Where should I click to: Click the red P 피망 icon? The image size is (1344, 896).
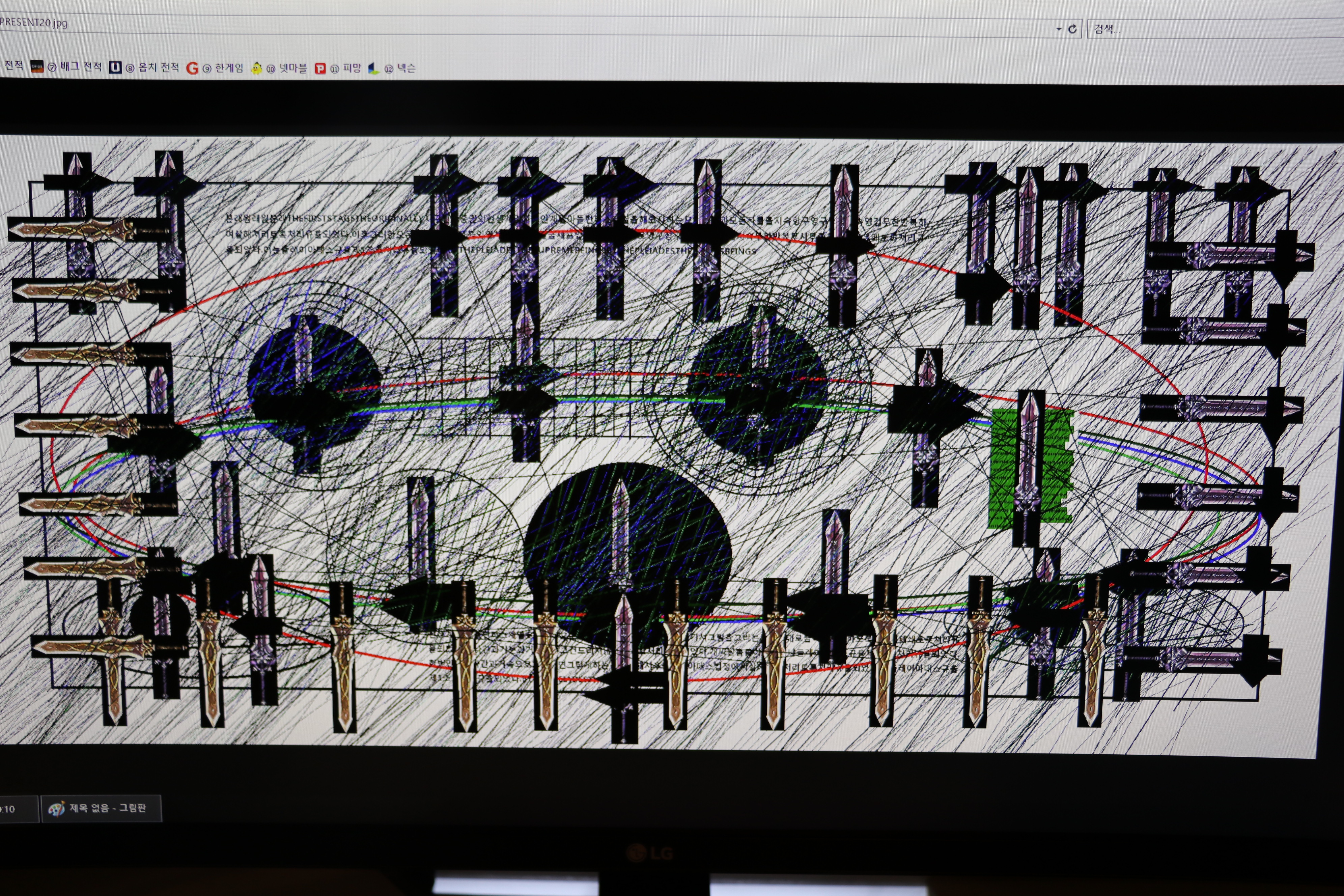320,68
